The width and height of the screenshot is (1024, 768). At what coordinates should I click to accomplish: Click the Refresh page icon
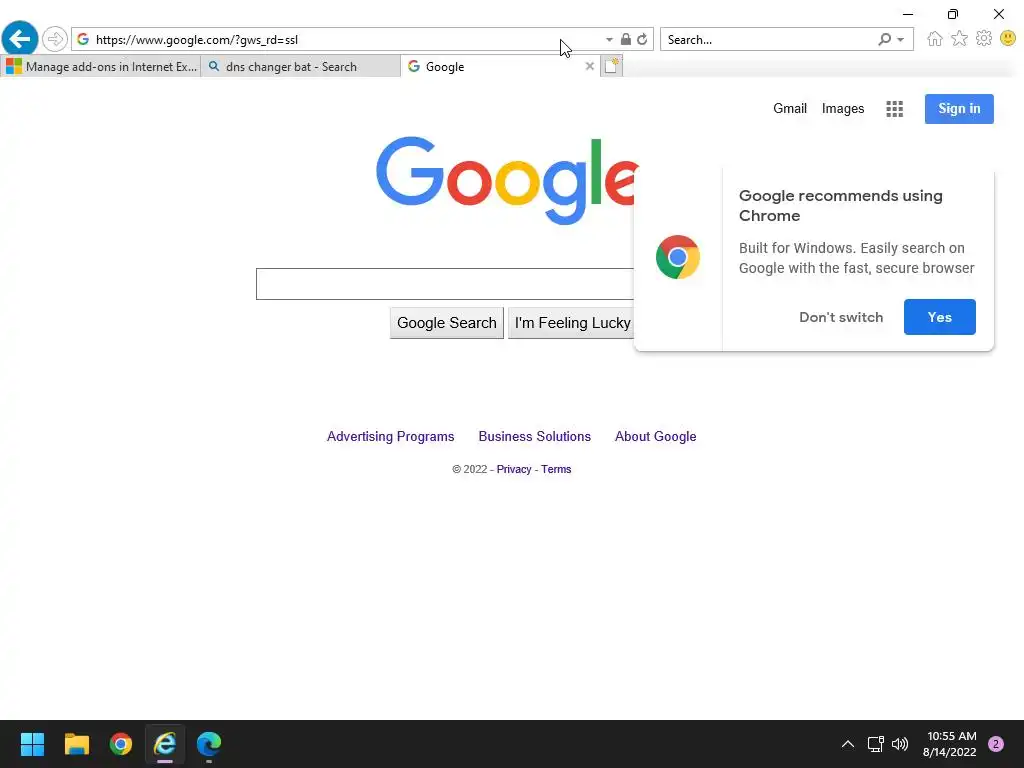[x=643, y=39]
